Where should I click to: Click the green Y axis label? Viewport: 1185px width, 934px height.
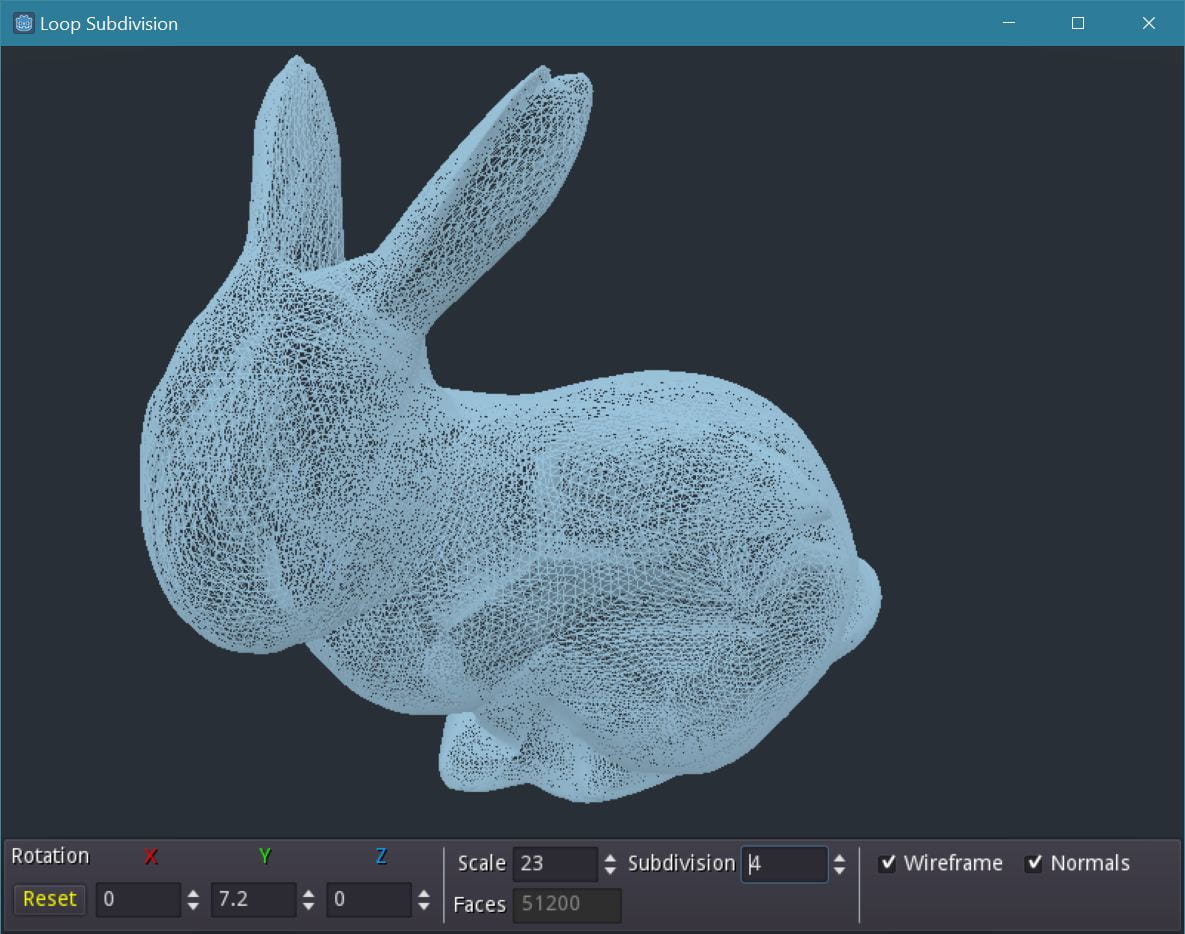click(265, 856)
